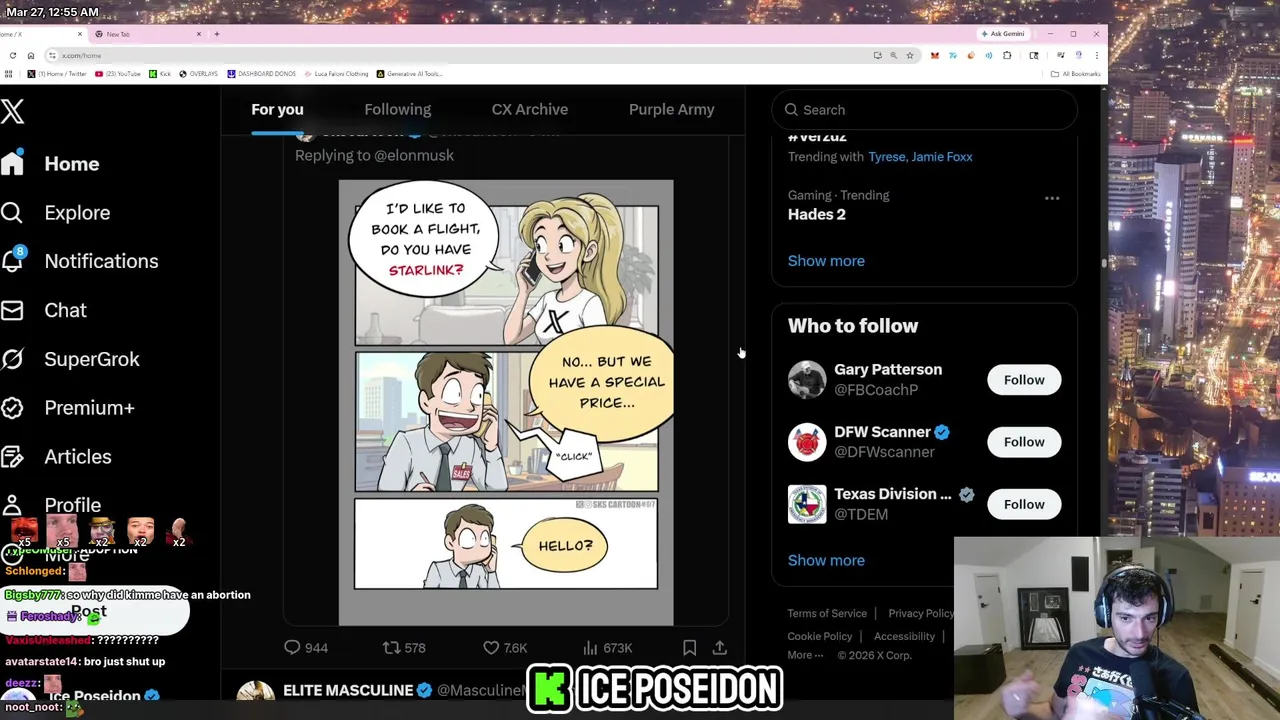Expand Who to follow Show more
Image resolution: width=1280 pixels, height=720 pixels.
coord(826,560)
